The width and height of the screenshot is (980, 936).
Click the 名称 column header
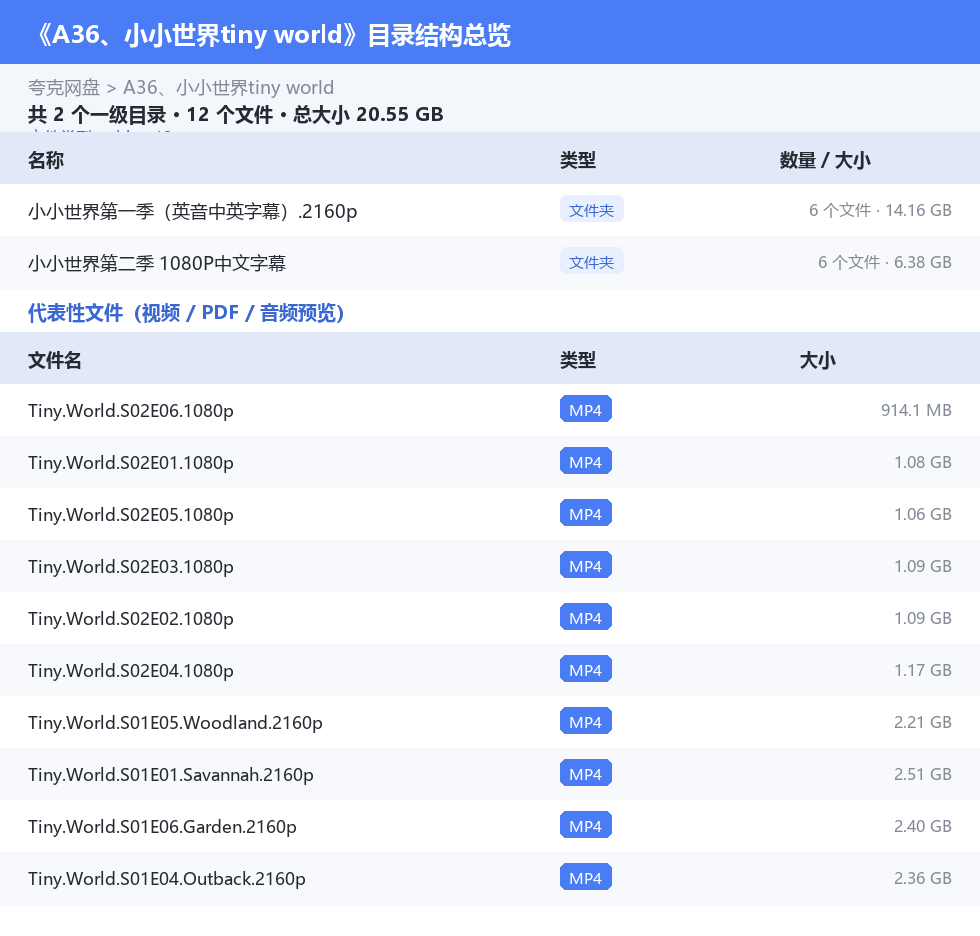click(46, 161)
